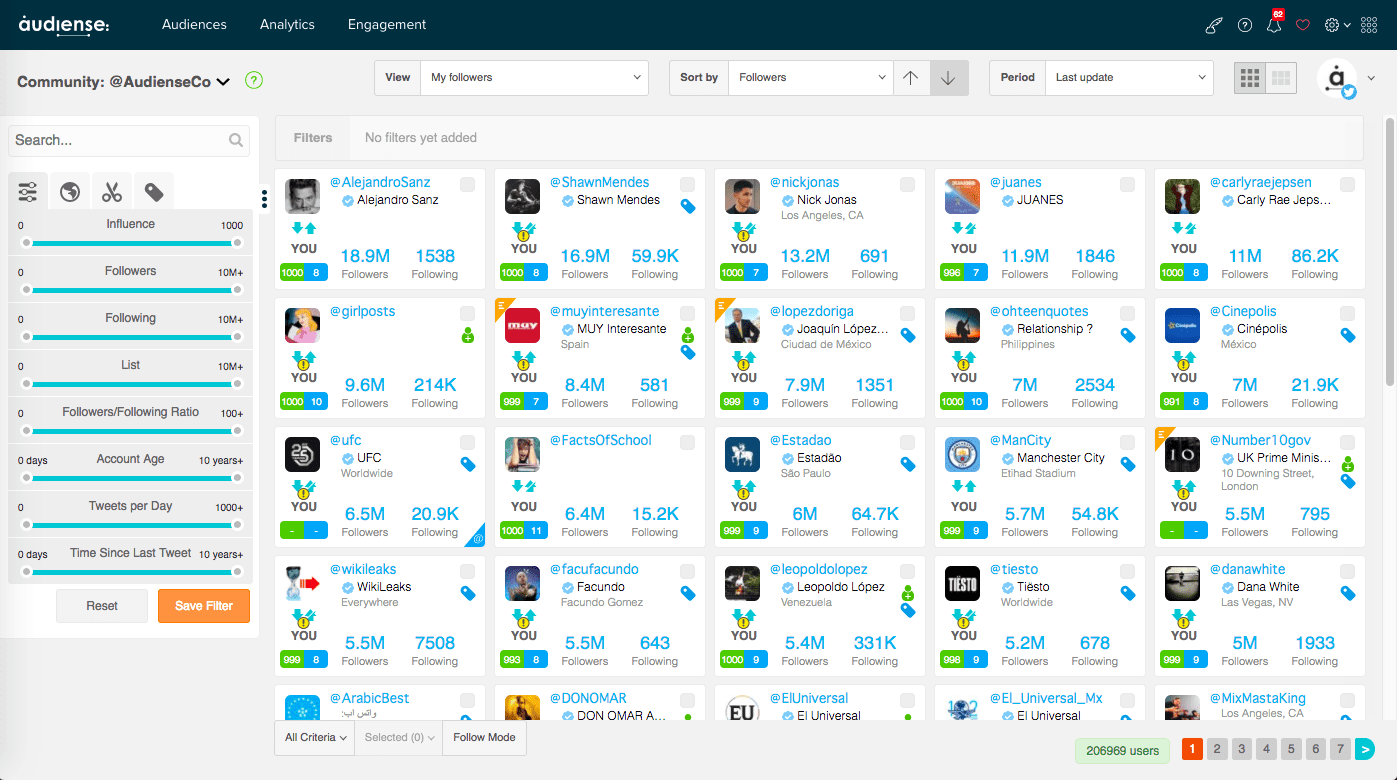Go to page 5 of results

pos(1291,749)
